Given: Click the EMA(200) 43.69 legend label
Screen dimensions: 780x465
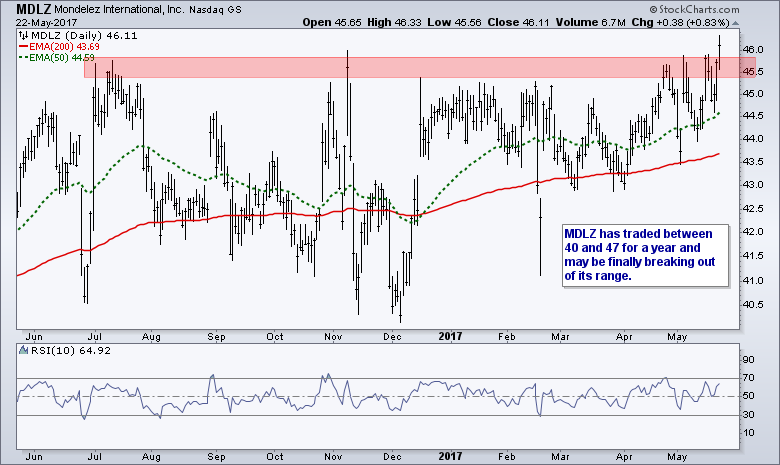Looking at the screenshot, I should click(x=67, y=47).
